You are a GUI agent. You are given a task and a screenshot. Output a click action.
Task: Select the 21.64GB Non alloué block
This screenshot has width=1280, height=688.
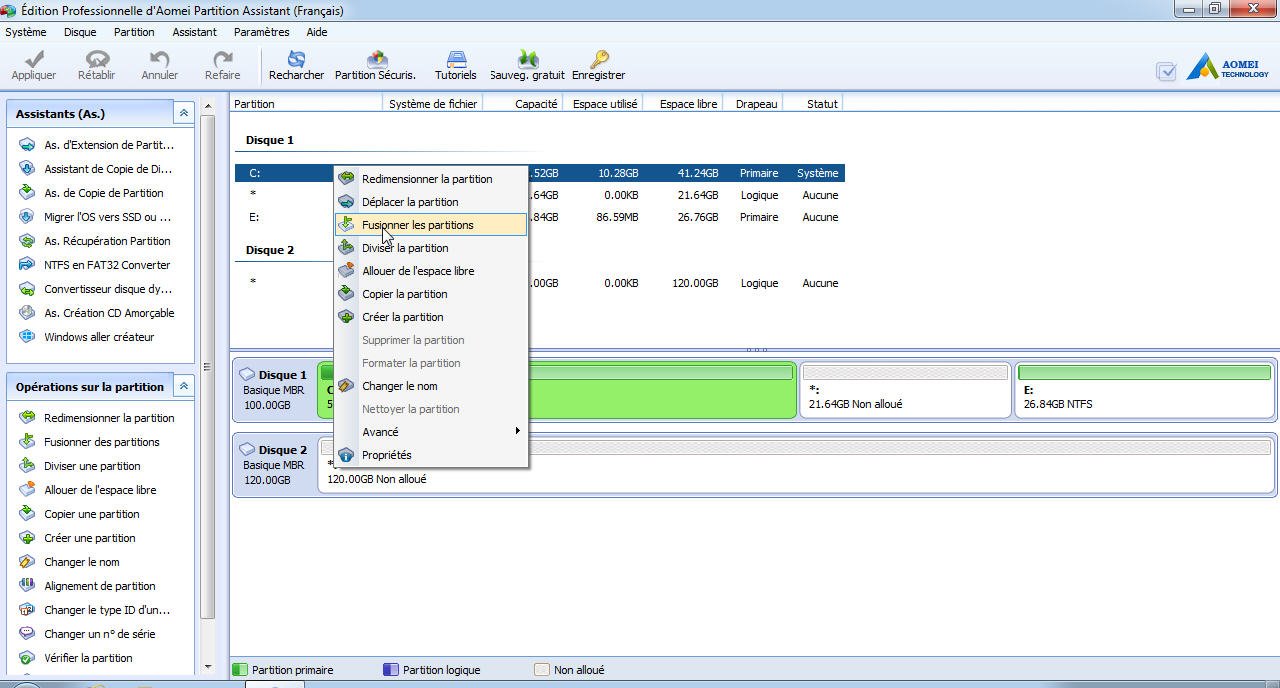click(905, 390)
